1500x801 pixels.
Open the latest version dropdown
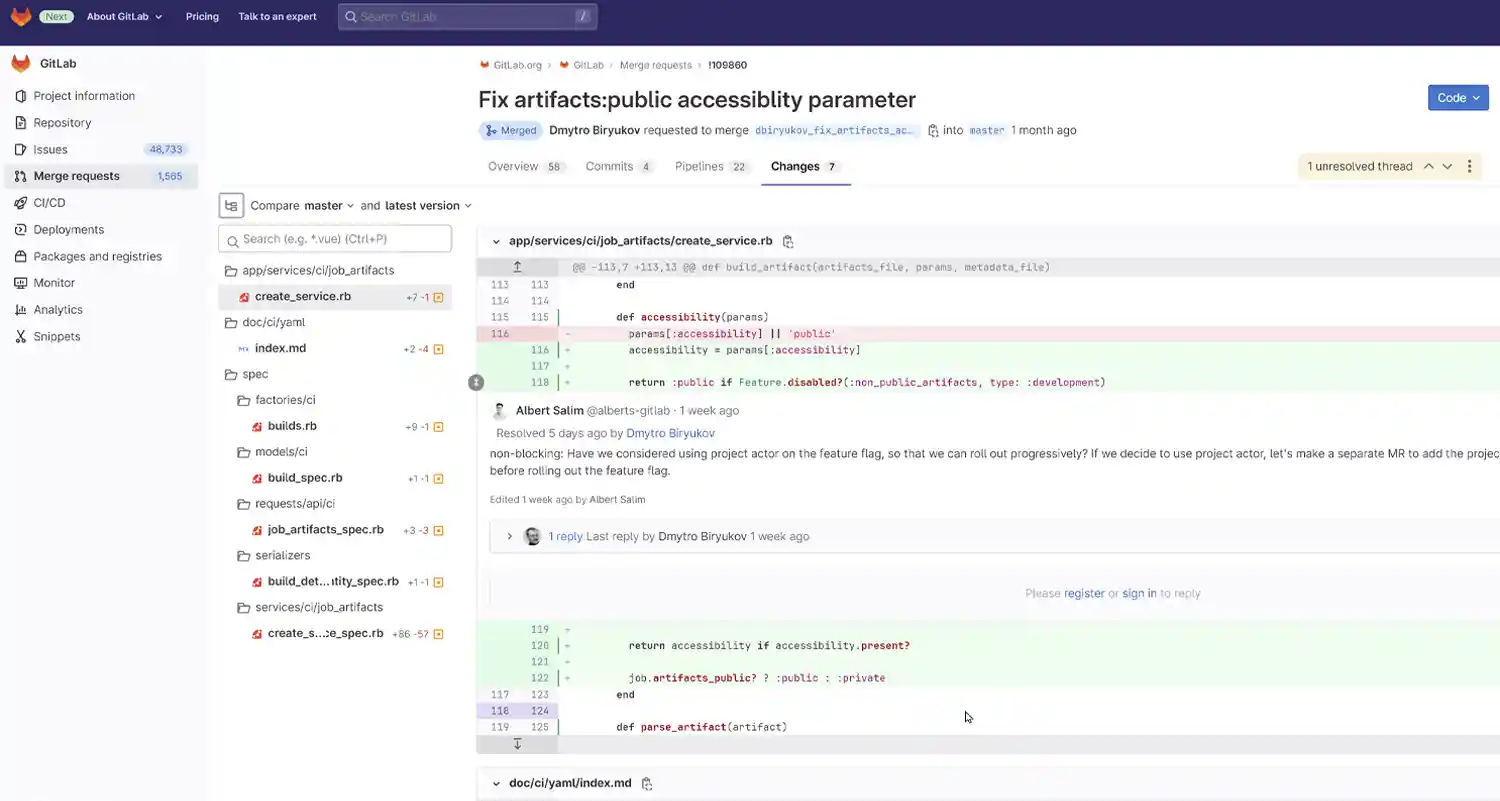pos(428,205)
